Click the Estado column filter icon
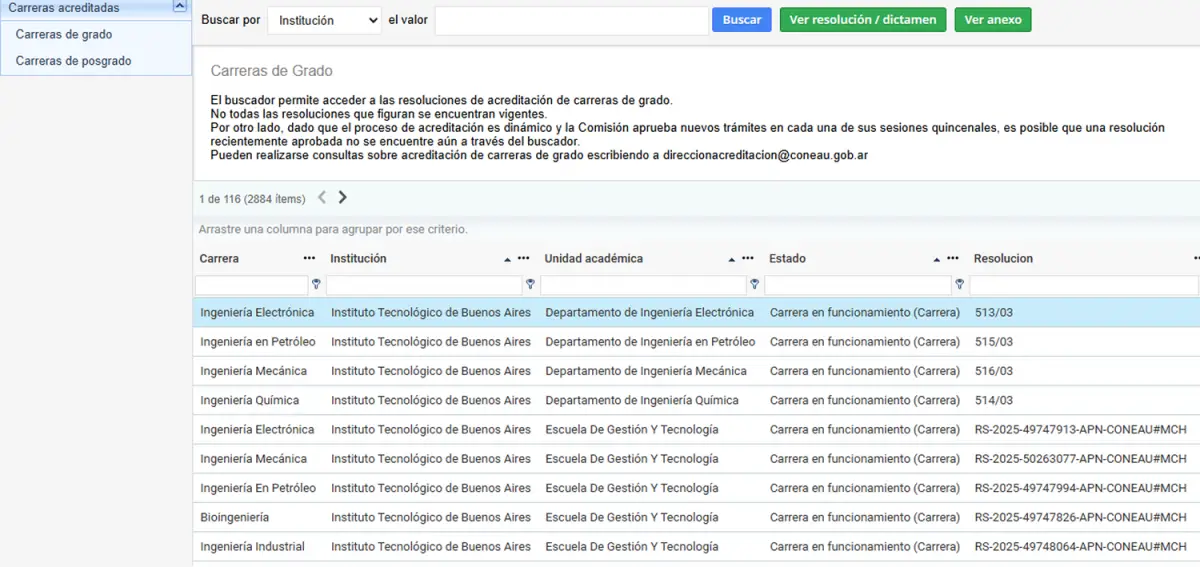The image size is (1200, 567). point(959,285)
